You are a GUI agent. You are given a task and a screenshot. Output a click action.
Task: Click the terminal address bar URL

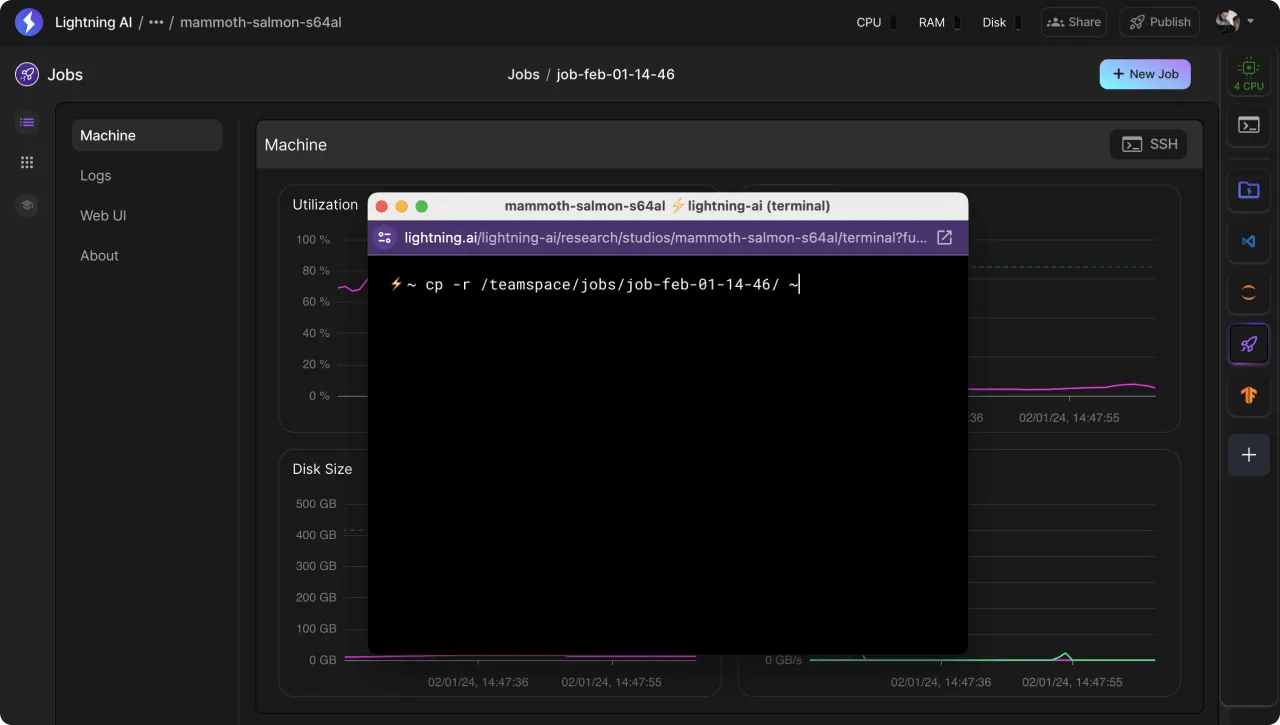coord(665,238)
